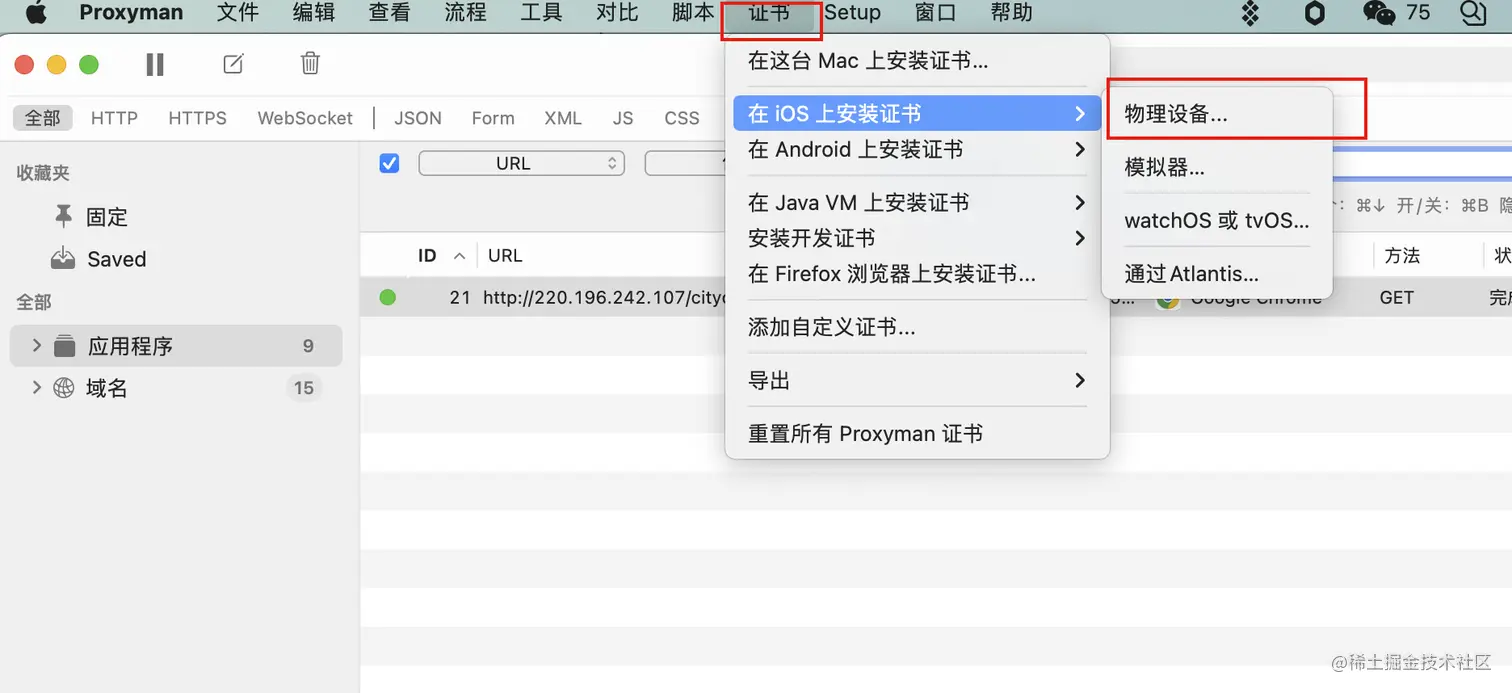Open the 文件 menu
The height and width of the screenshot is (693, 1512).
tap(238, 13)
